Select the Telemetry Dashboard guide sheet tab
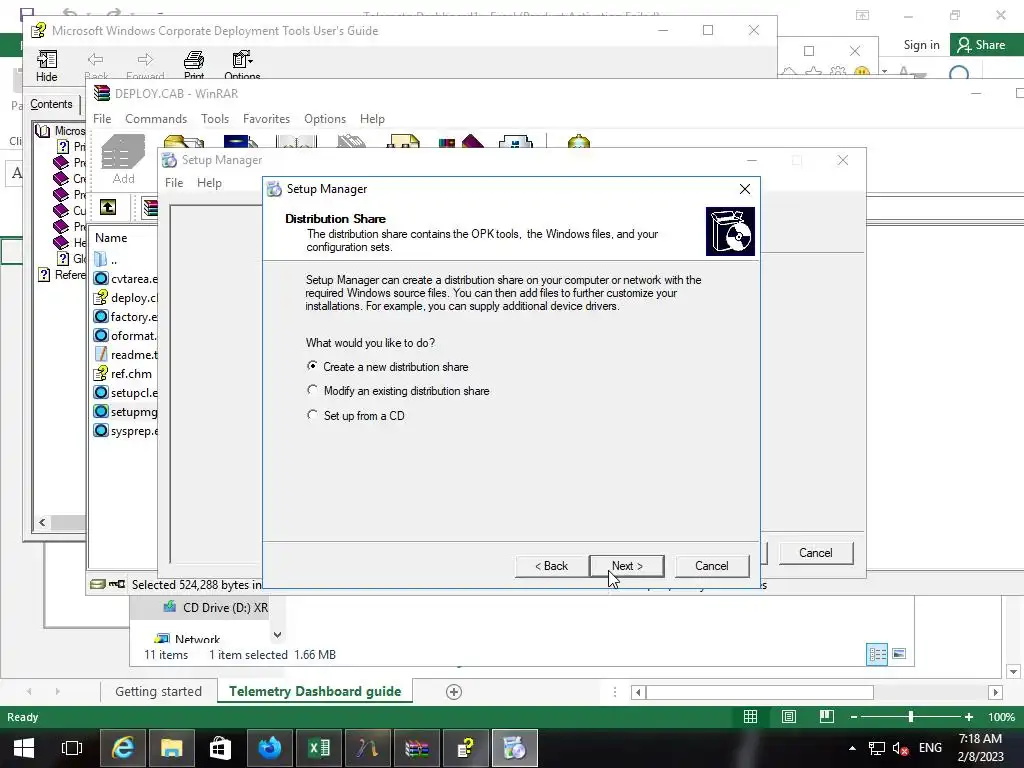Image resolution: width=1024 pixels, height=768 pixels. pyautogui.click(x=315, y=692)
